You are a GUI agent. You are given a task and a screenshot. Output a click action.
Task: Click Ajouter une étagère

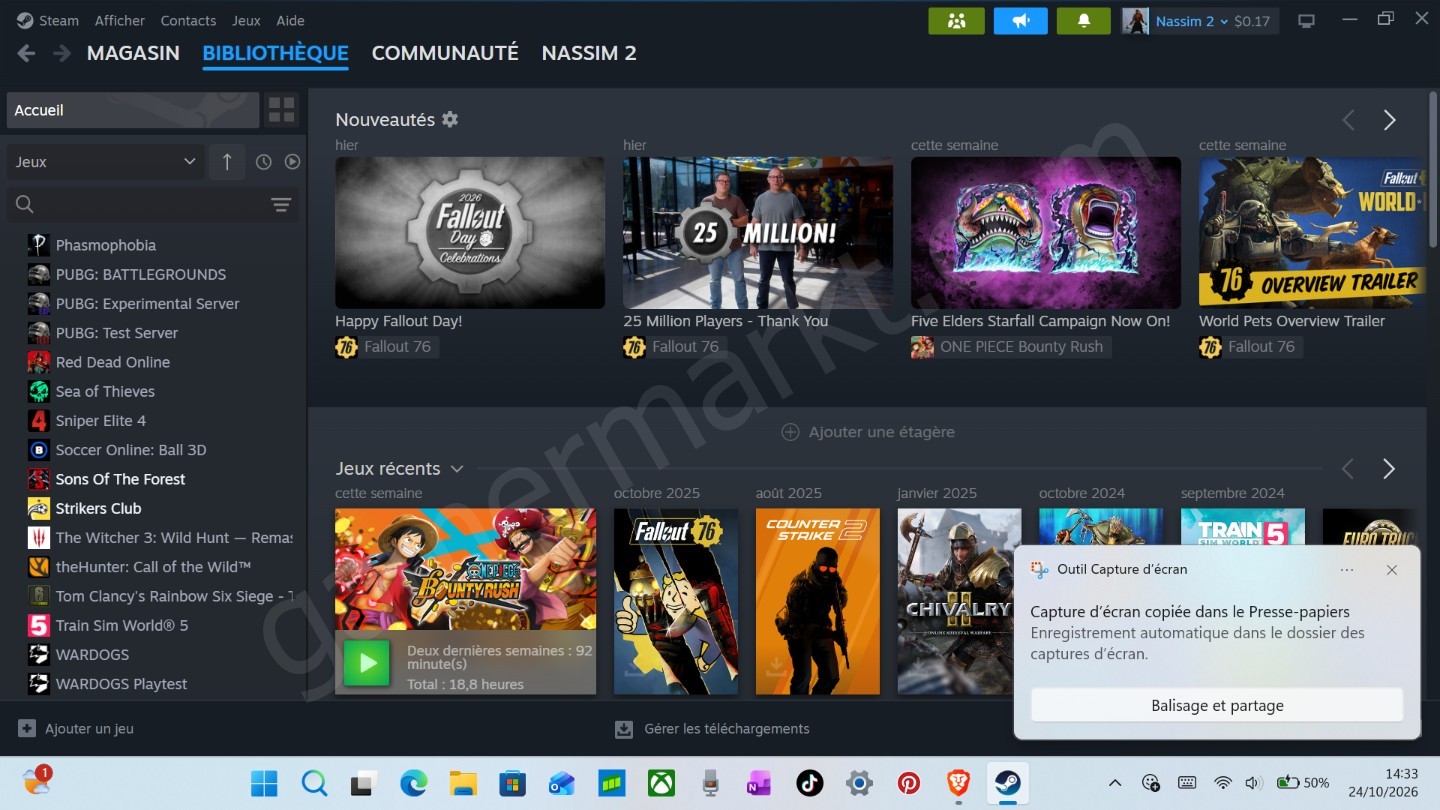point(868,432)
